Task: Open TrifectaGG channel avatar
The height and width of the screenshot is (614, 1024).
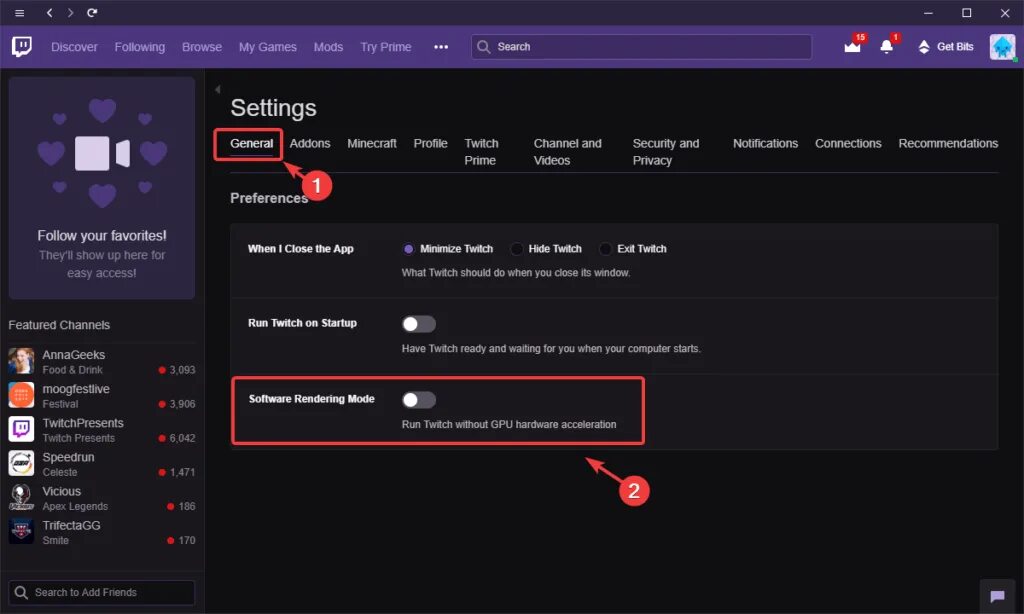Action: (x=21, y=531)
